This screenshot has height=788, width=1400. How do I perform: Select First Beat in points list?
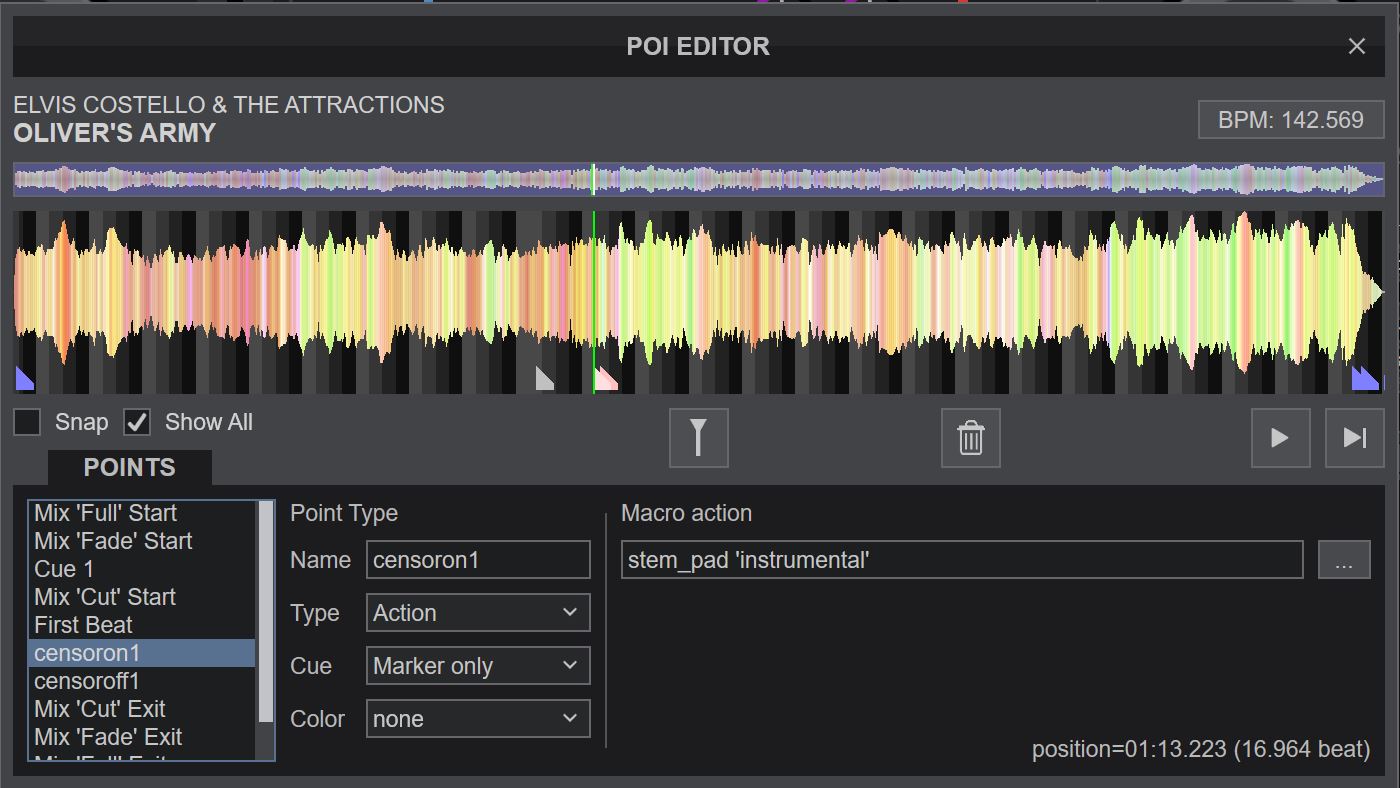142,625
